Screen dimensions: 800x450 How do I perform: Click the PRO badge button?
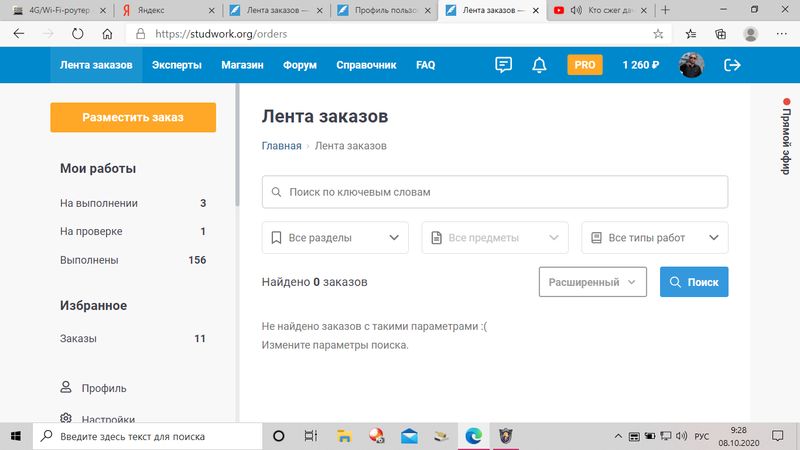pyautogui.click(x=585, y=65)
